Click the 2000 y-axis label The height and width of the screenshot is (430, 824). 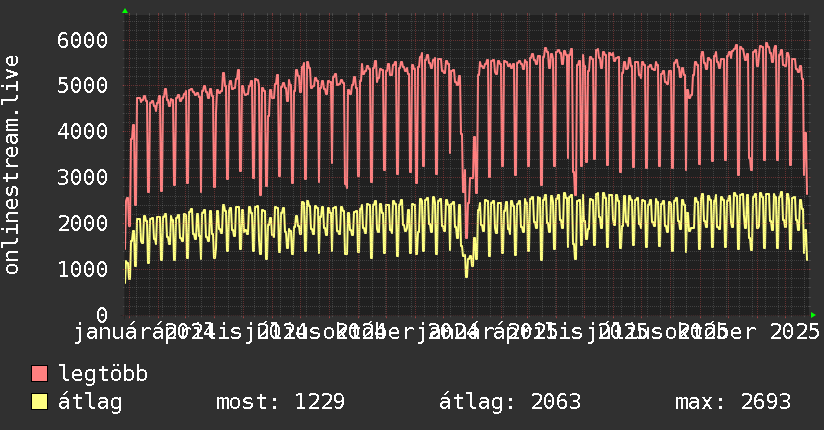(x=83, y=223)
